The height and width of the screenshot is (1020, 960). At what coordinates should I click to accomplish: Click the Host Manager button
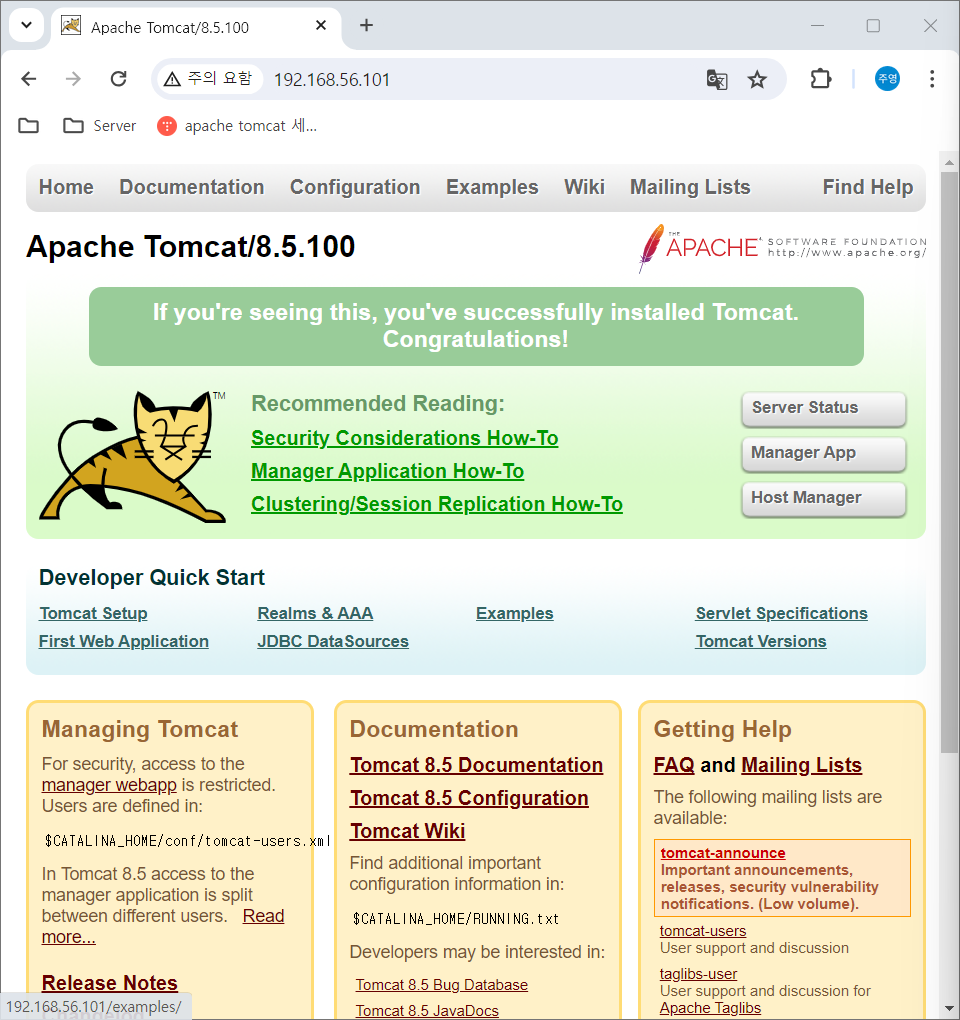(823, 498)
